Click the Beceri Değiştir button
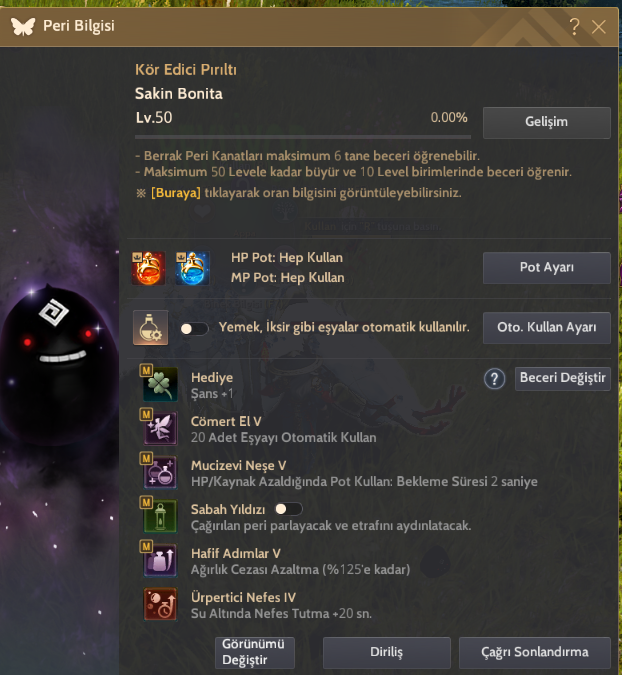 (x=563, y=379)
